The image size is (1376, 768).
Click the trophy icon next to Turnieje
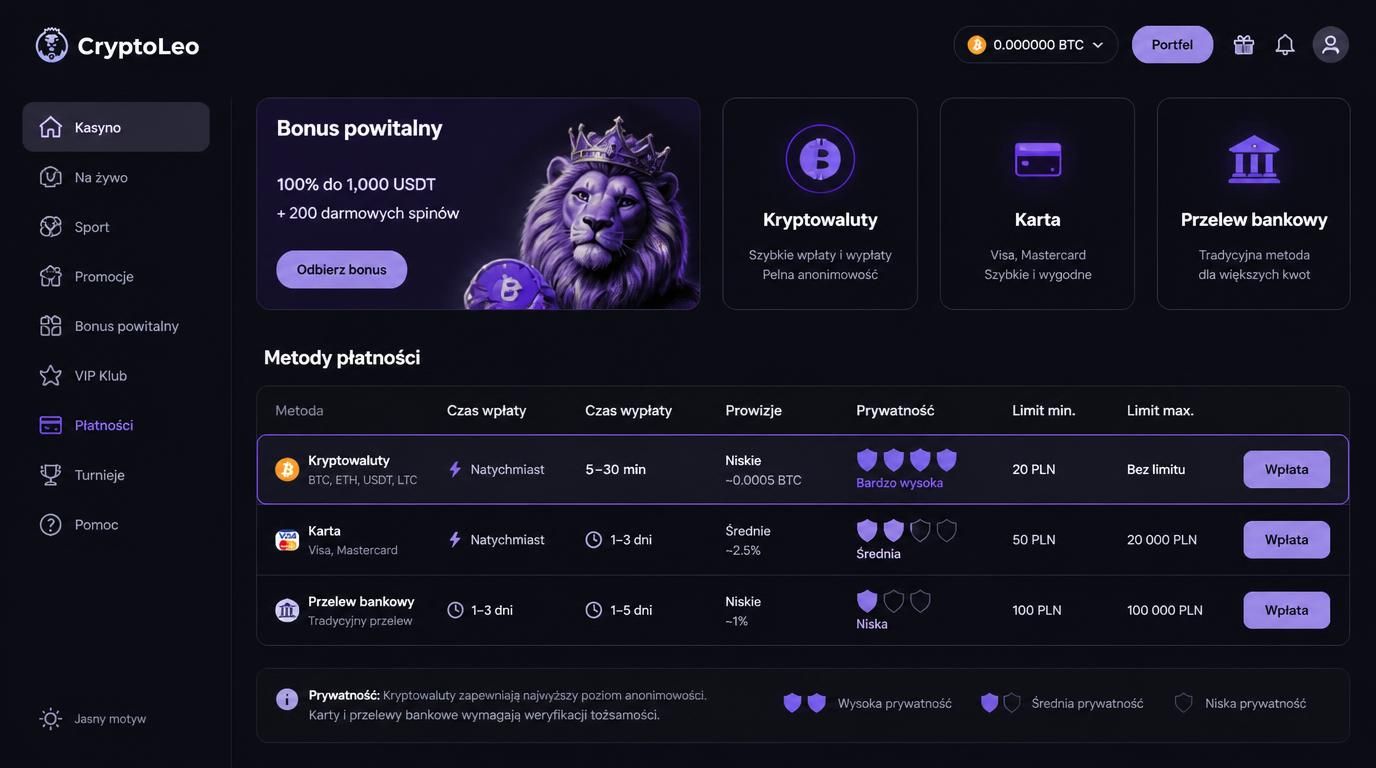[x=51, y=475]
